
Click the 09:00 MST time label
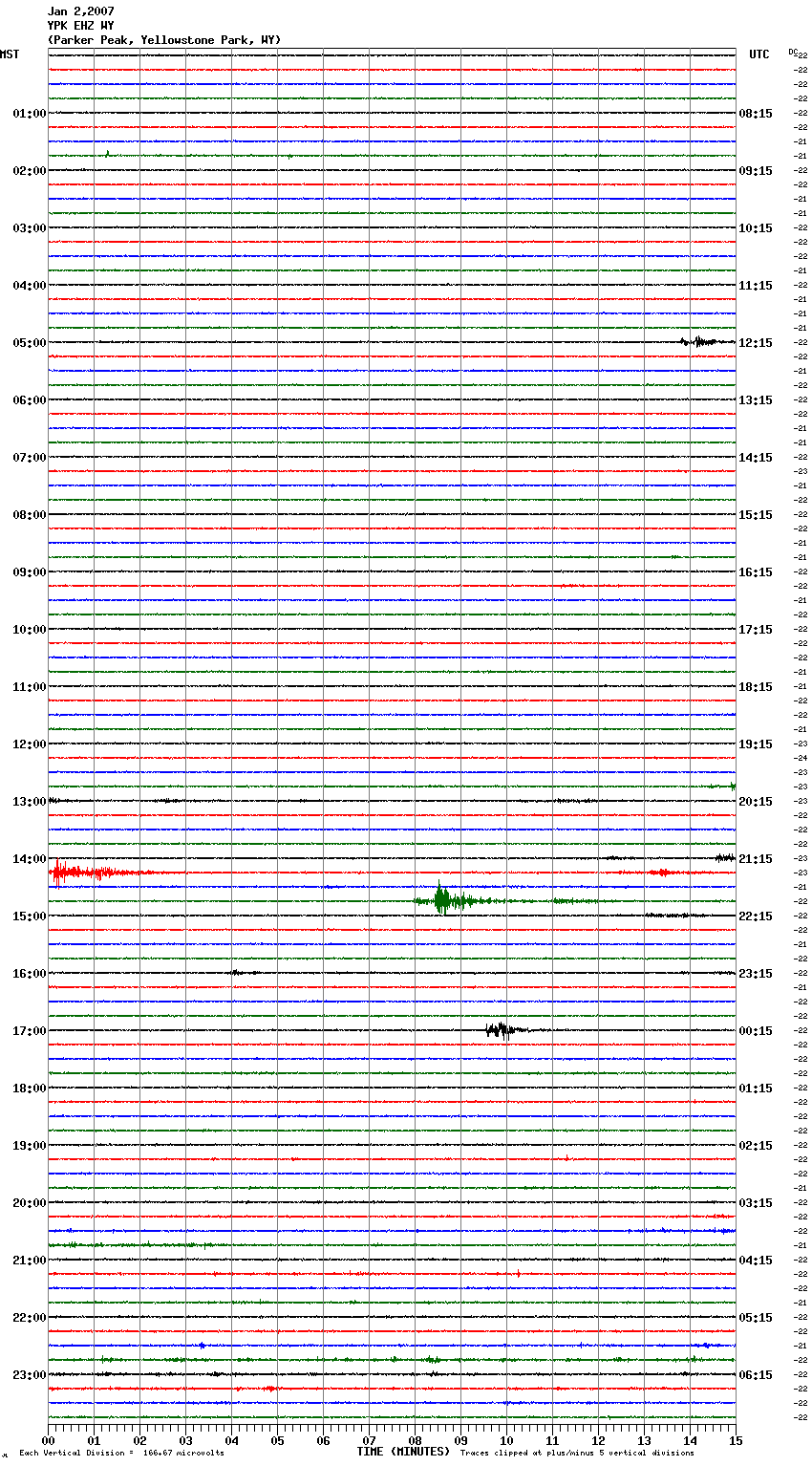[30, 572]
